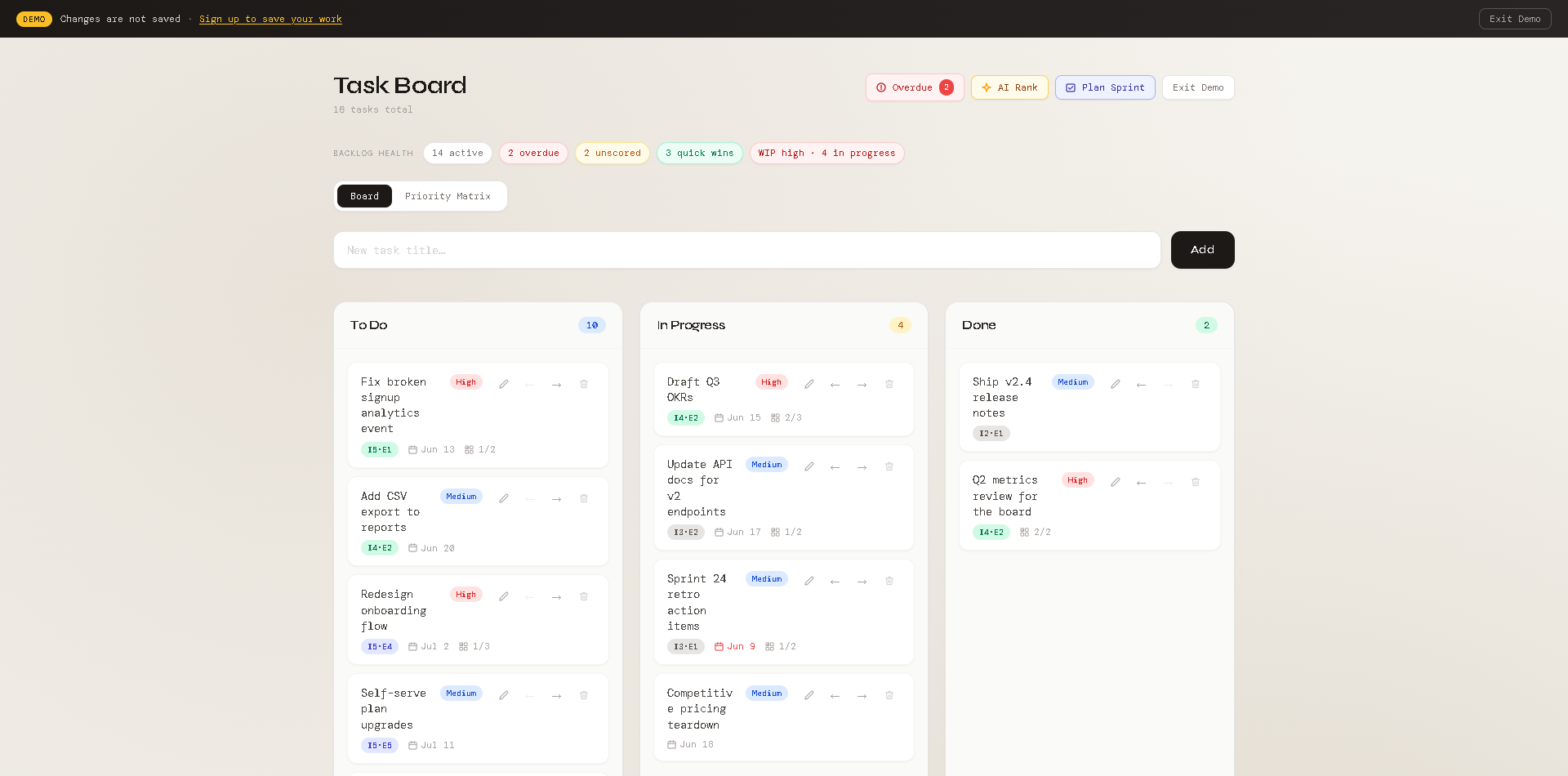1568x776 pixels.
Task: Click the Add task button
Action: click(x=1202, y=250)
